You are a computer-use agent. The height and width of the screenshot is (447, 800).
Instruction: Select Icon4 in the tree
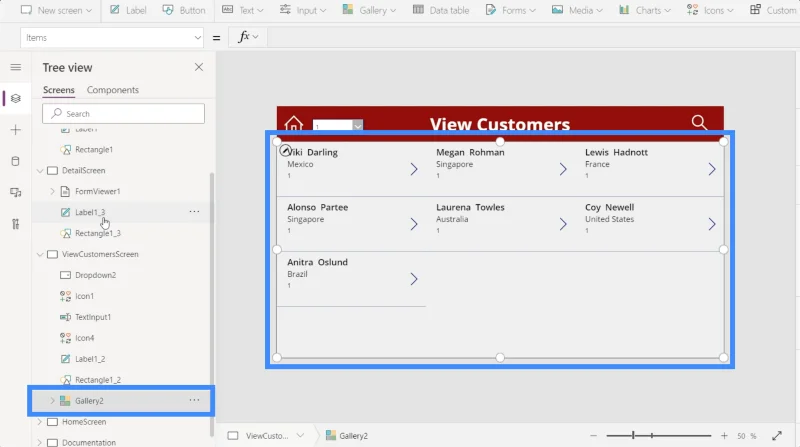(85, 338)
